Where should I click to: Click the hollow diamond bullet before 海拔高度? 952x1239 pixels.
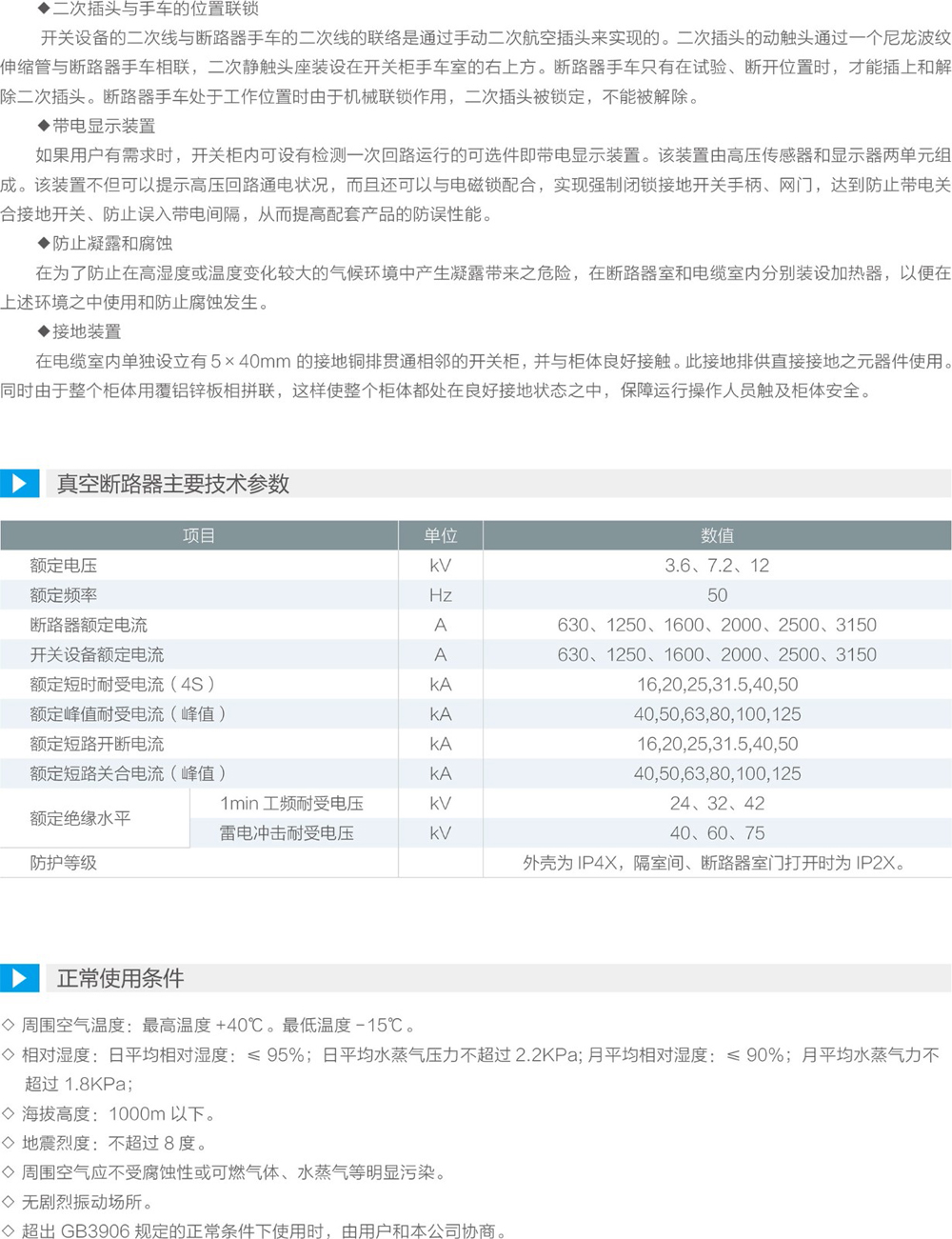(9, 1113)
